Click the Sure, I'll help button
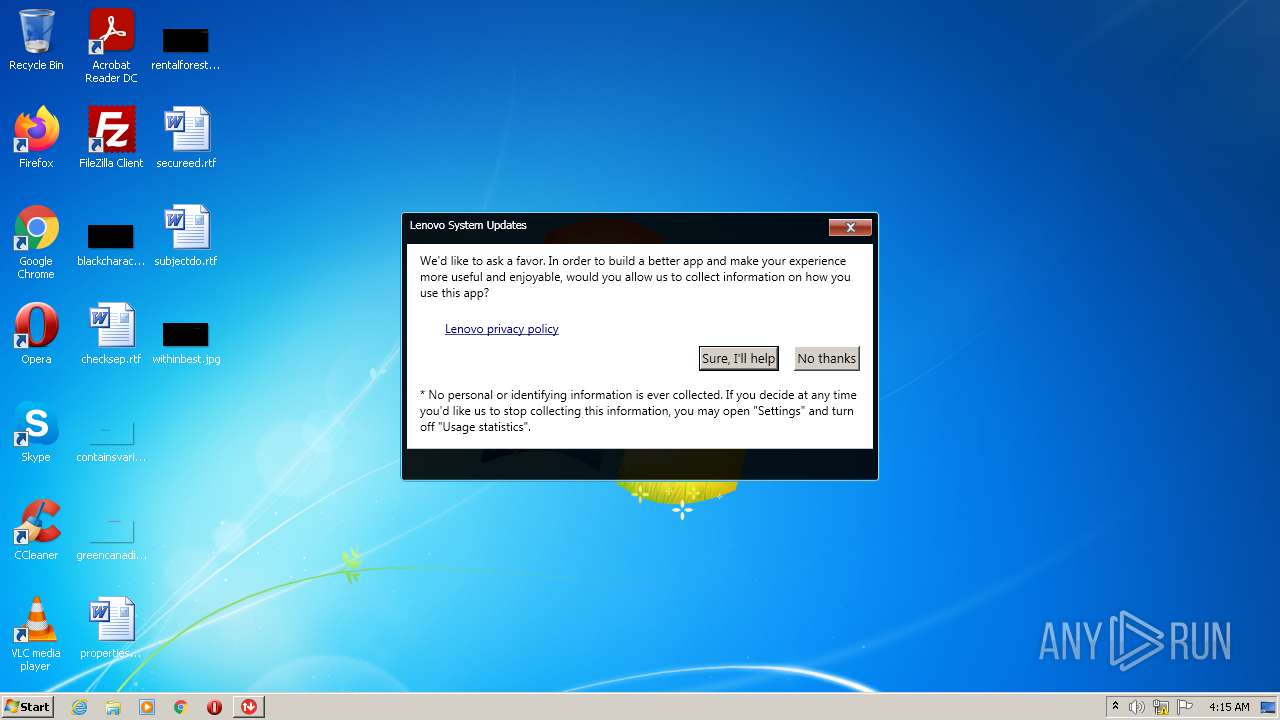 (x=738, y=358)
